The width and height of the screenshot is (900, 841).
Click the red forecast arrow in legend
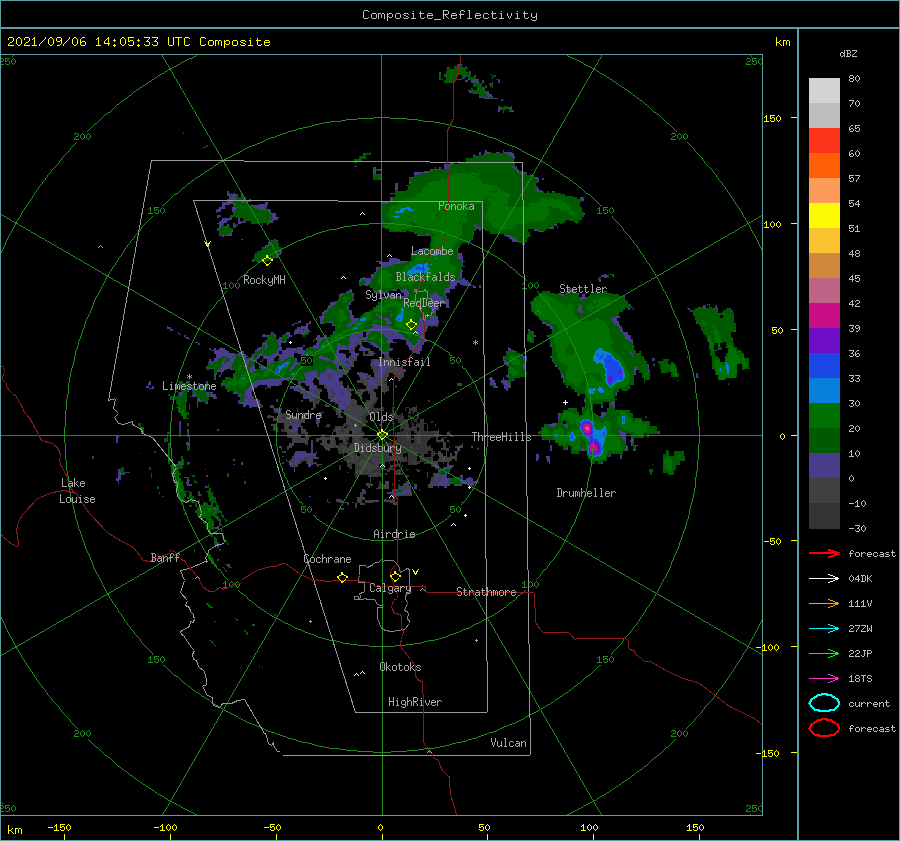(824, 553)
